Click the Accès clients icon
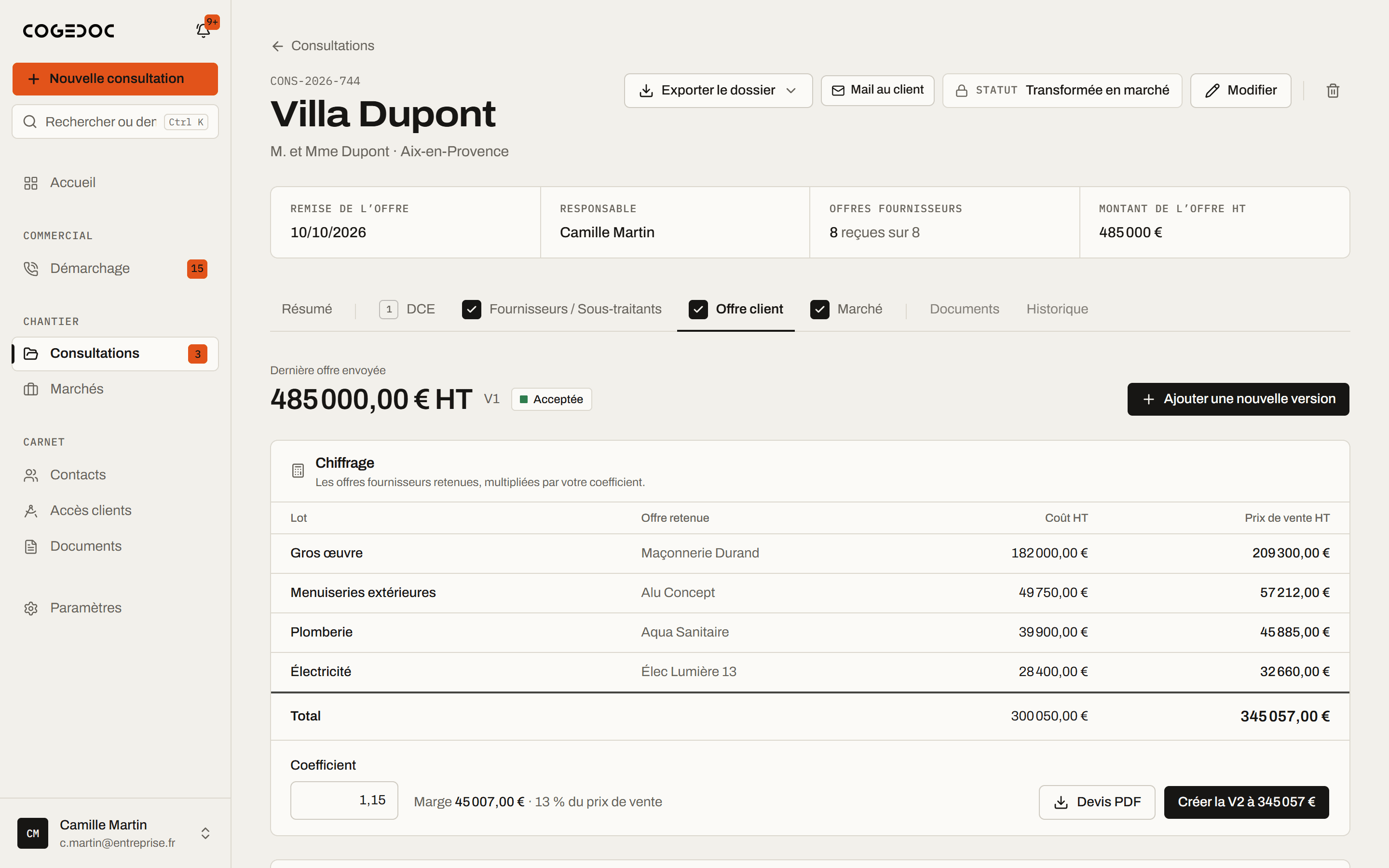 [31, 511]
